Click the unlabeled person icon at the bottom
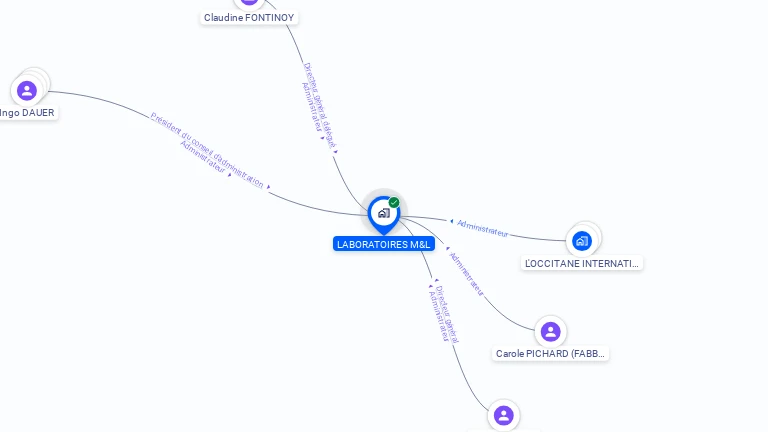The image size is (768, 432). 504,416
